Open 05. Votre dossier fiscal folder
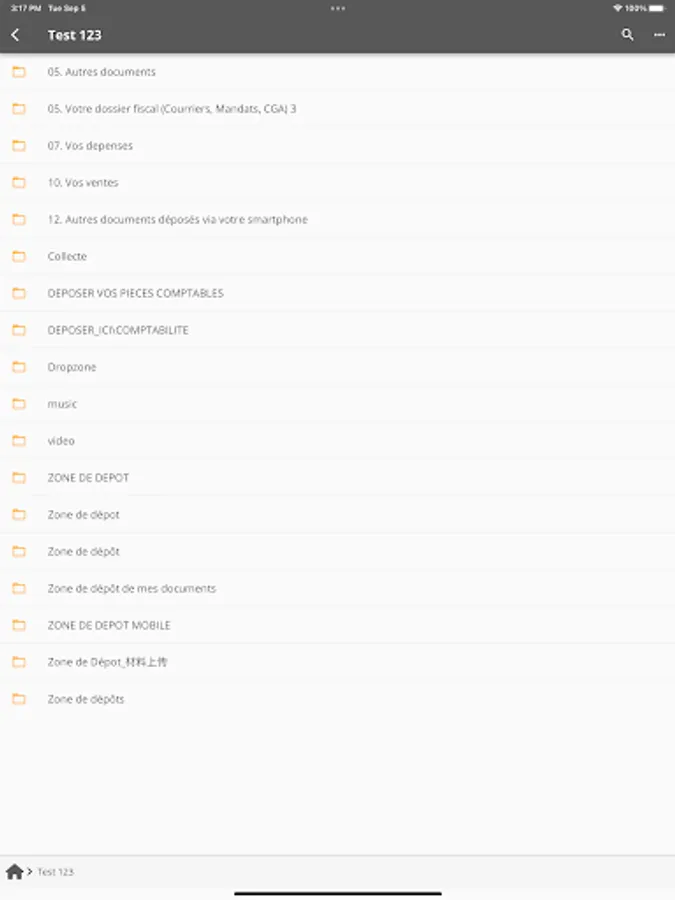Viewport: 675px width, 900px height. click(338, 108)
